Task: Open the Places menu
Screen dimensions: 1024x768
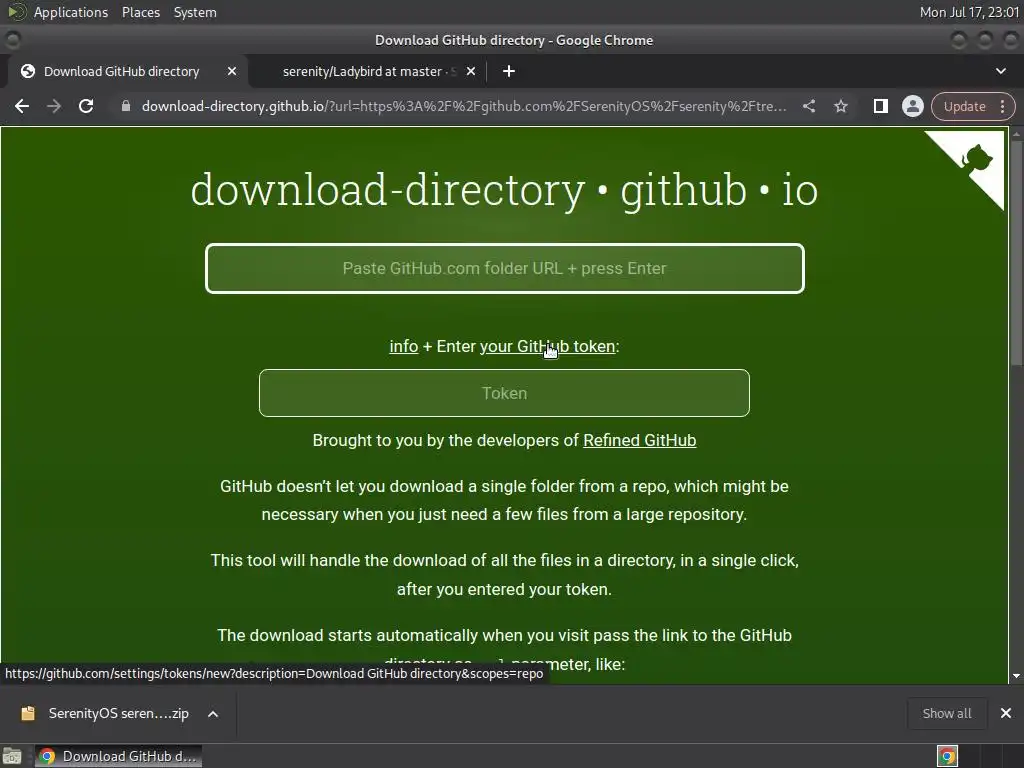Action: [141, 12]
